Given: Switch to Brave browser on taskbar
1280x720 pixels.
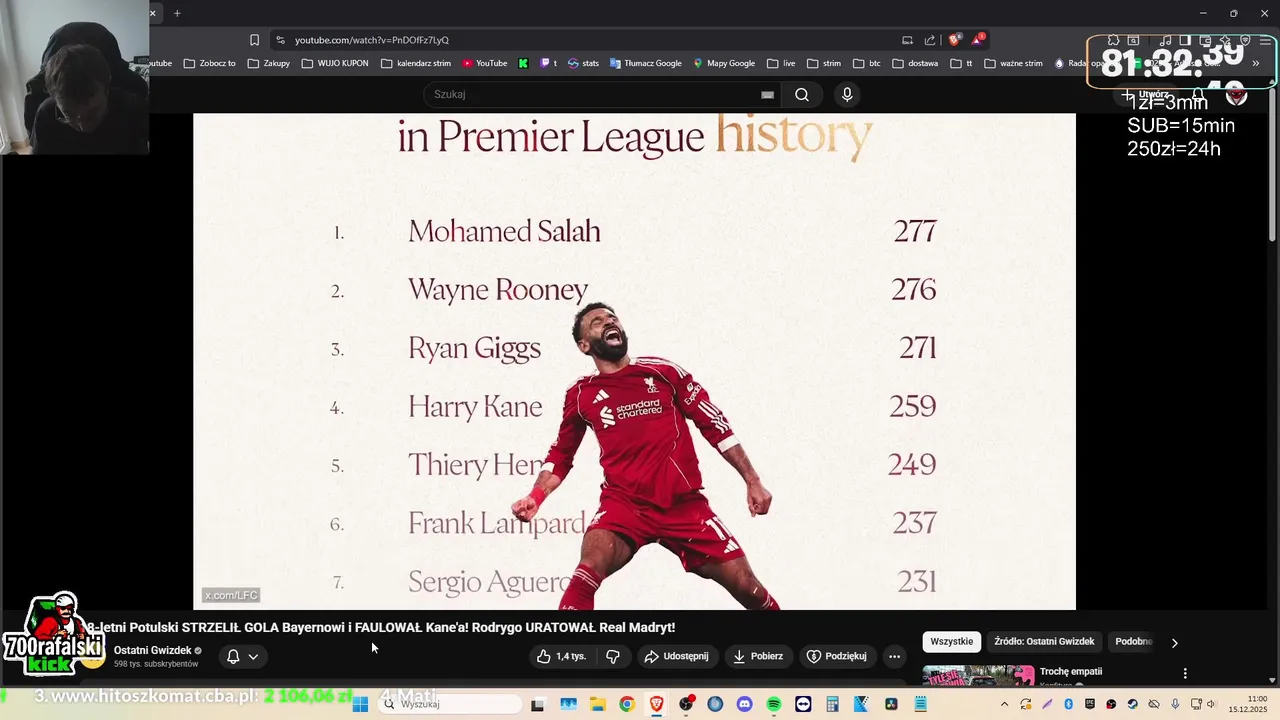Looking at the screenshot, I should 656,704.
